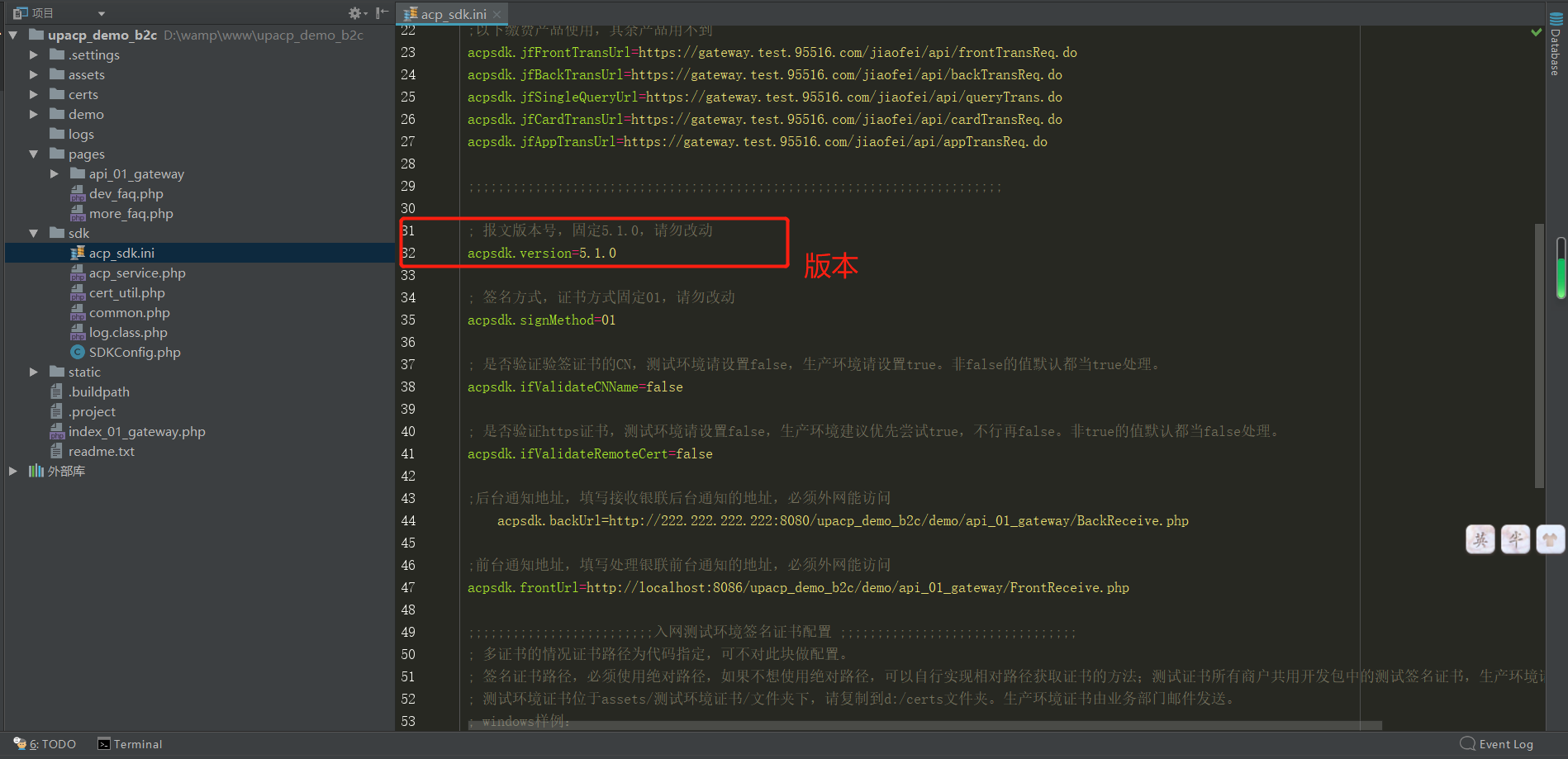This screenshot has width=1568, height=759.
Task: Select the logs folder
Action: (x=81, y=135)
